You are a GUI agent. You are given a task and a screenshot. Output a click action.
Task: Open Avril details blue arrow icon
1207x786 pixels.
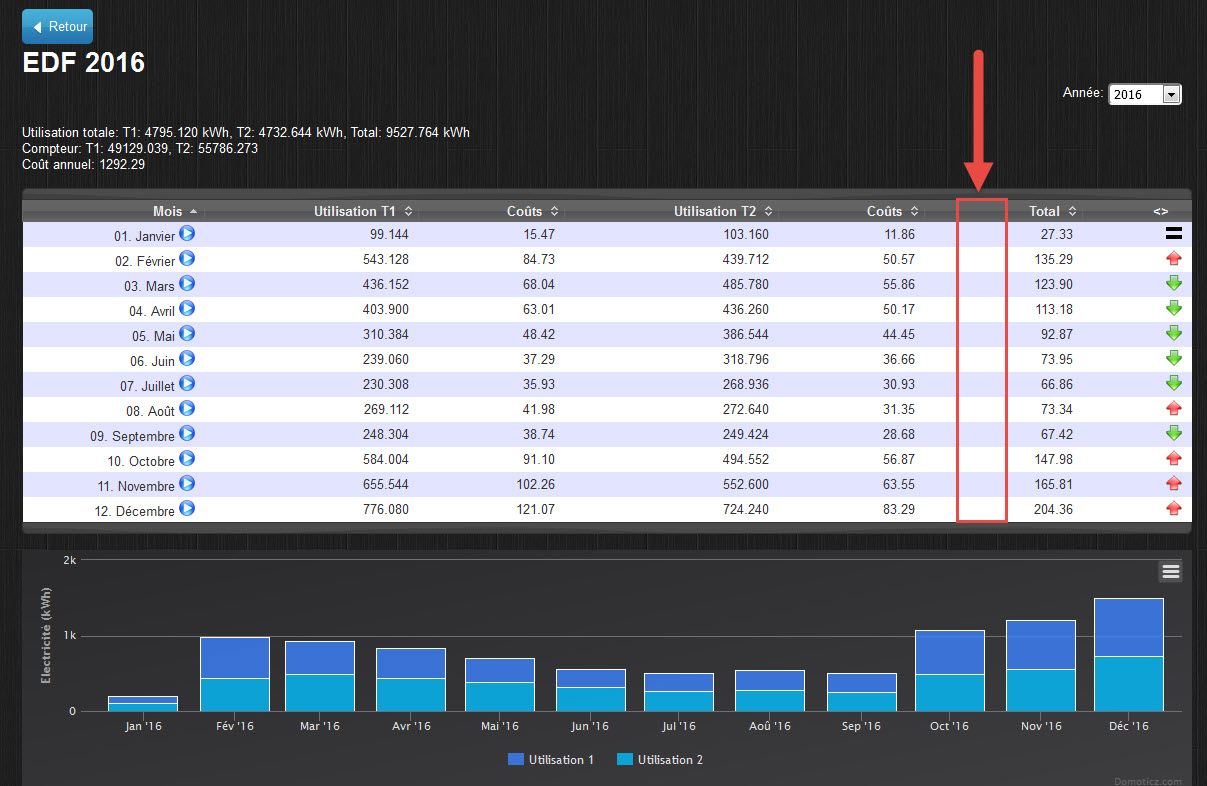click(187, 309)
